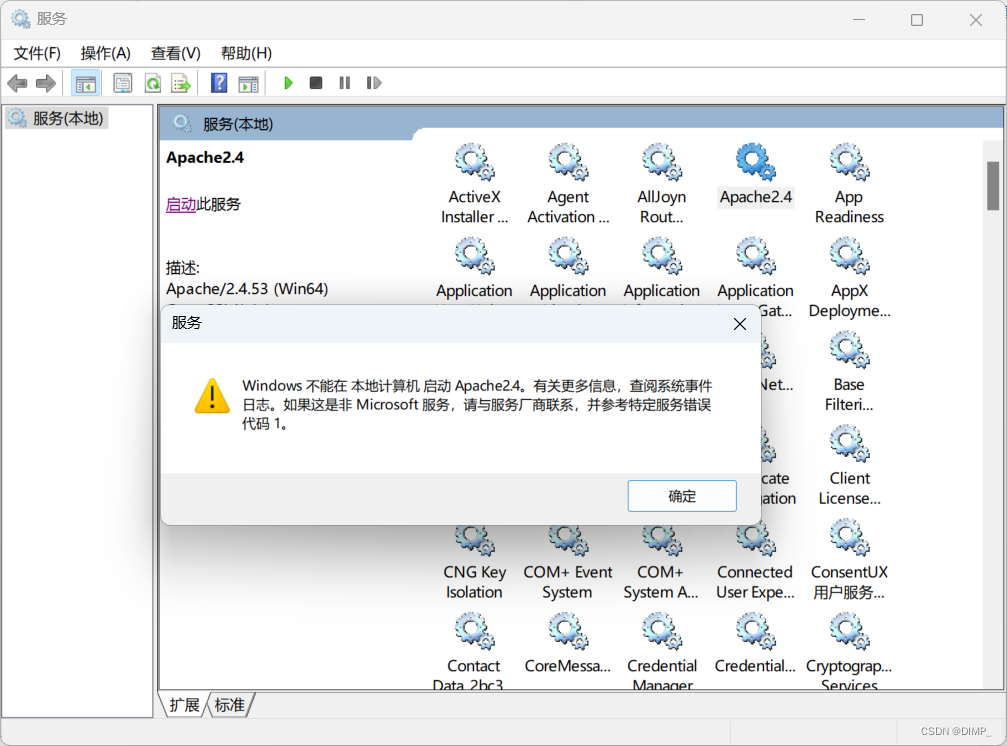The image size is (1007, 746).
Task: Open toolbar help with the question mark icon
Action: pos(218,83)
